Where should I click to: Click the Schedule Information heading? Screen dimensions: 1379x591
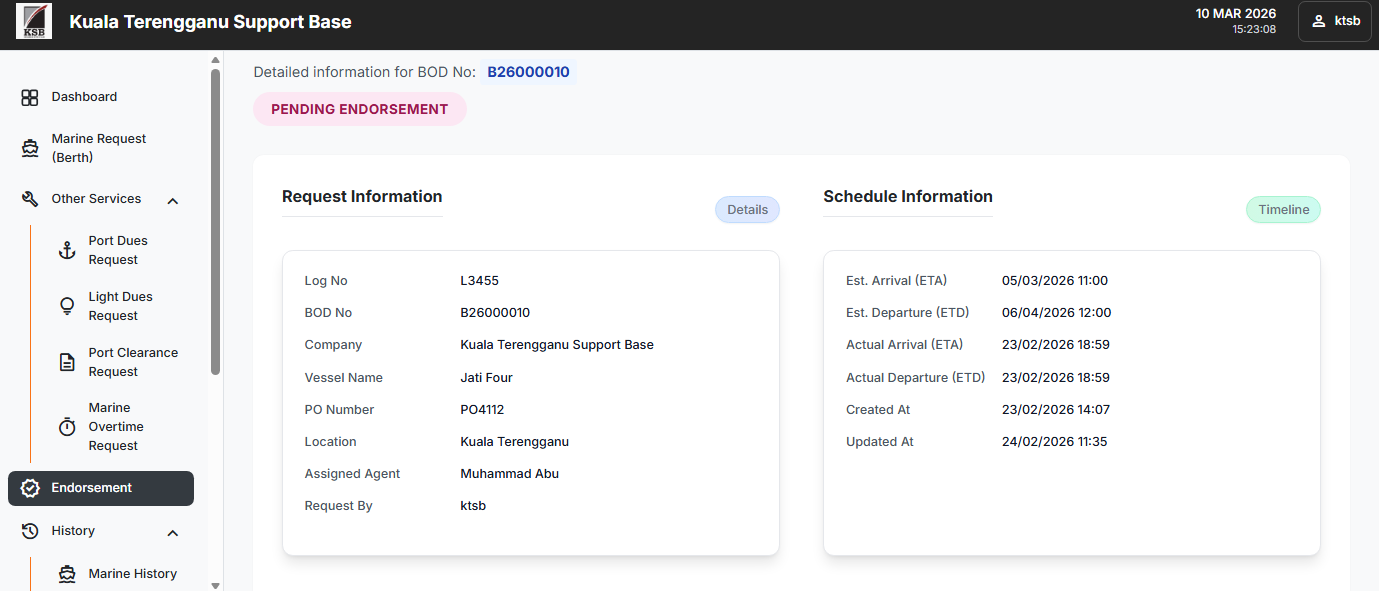[x=908, y=197]
